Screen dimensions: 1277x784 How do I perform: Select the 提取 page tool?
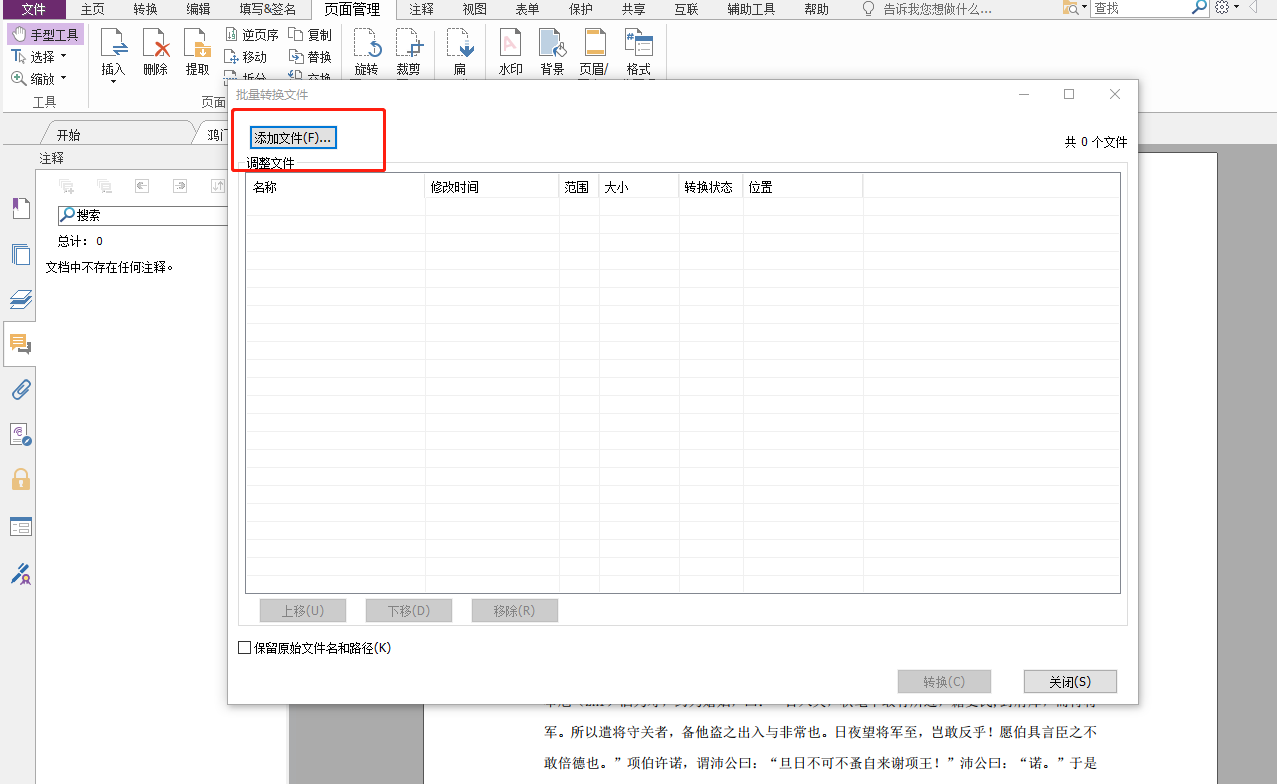click(197, 50)
